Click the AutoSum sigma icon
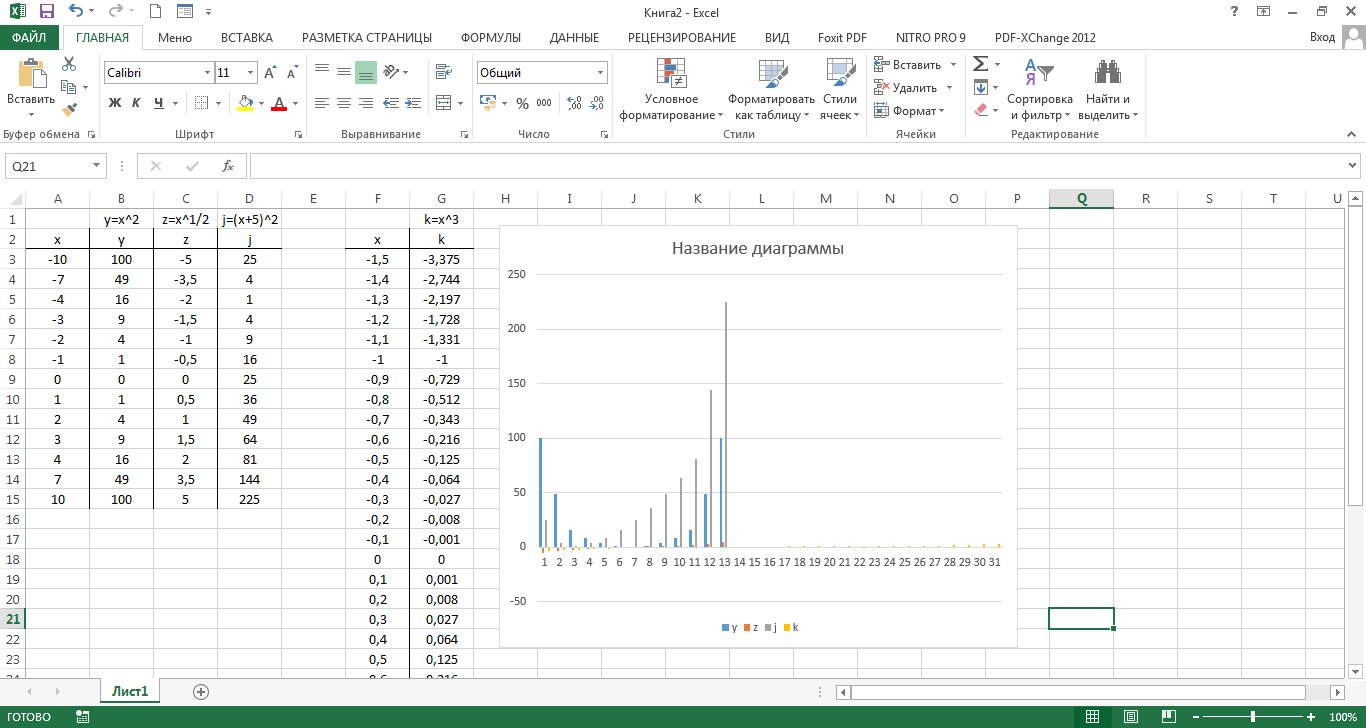 pyautogui.click(x=981, y=64)
